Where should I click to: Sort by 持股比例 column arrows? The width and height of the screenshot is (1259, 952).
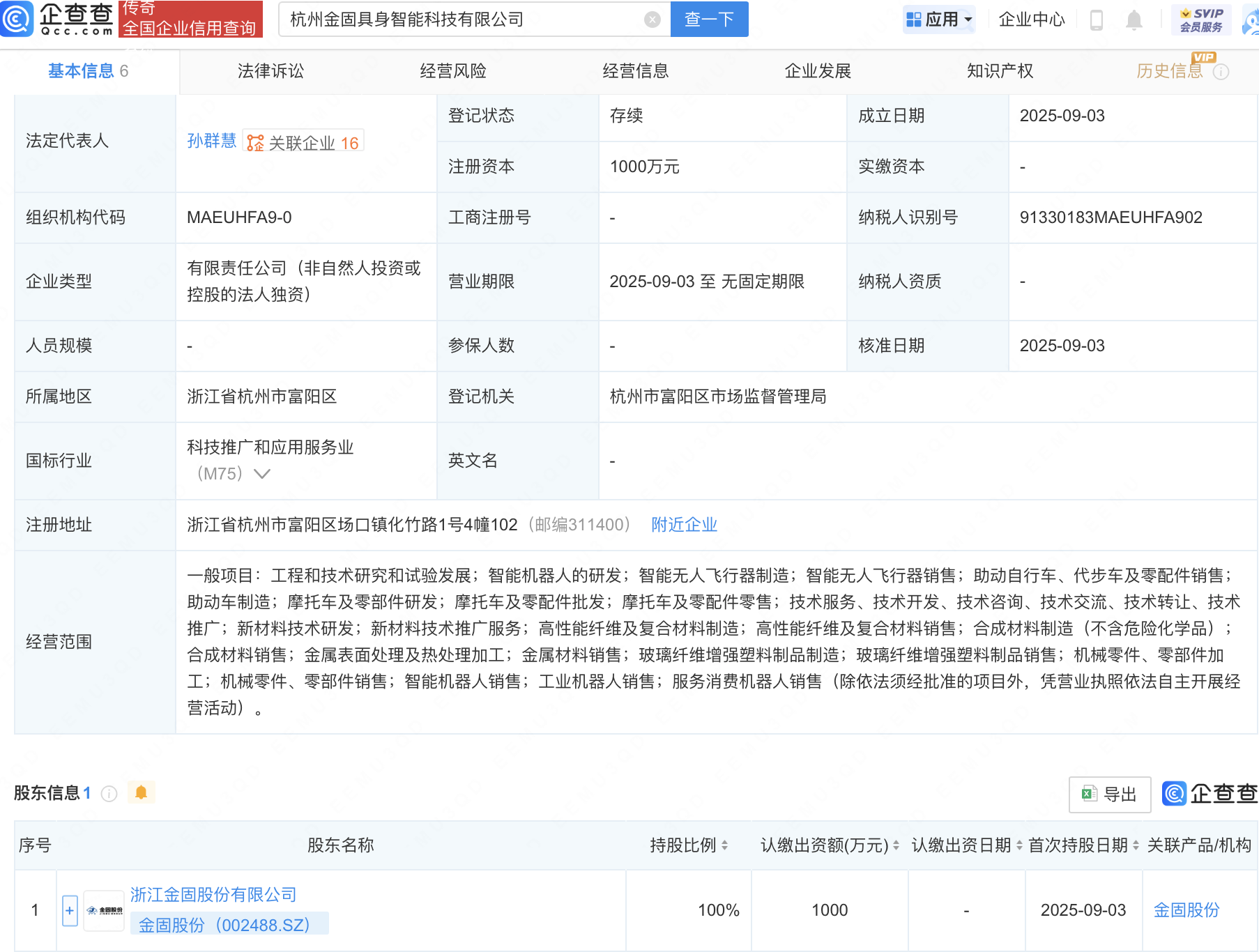point(724,845)
